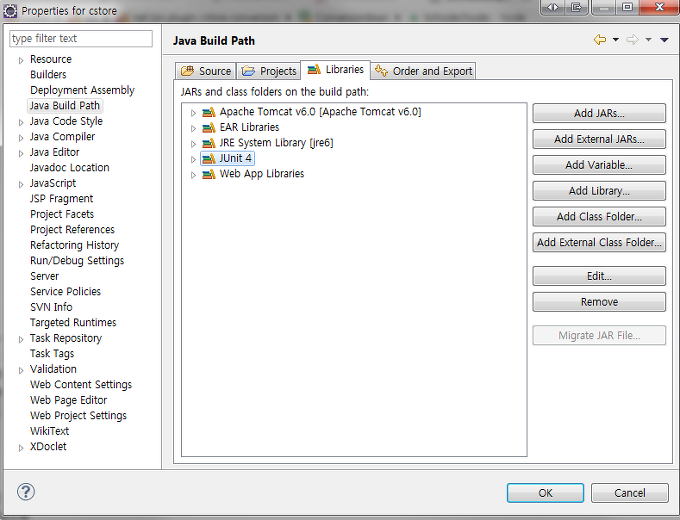Click the Eclipse icon in the title bar
Viewport: 680px width, 520px height.
pos(10,10)
